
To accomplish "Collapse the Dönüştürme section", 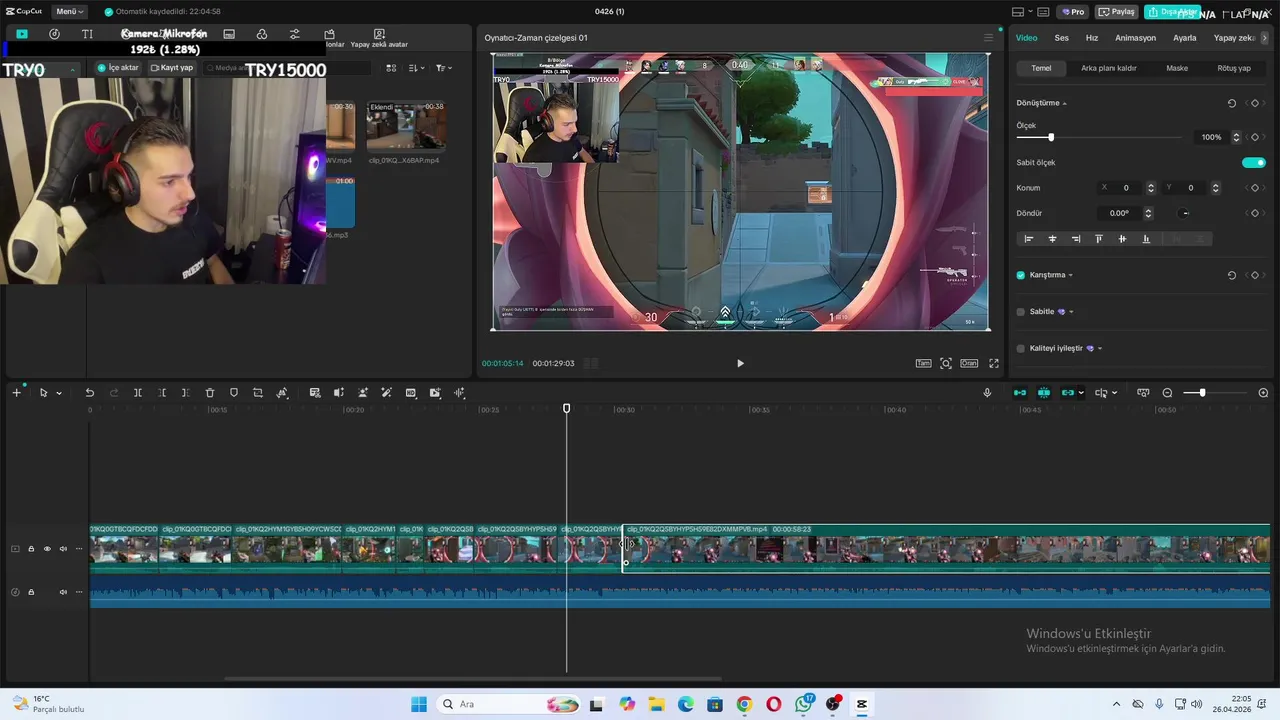I will click(1064, 103).
